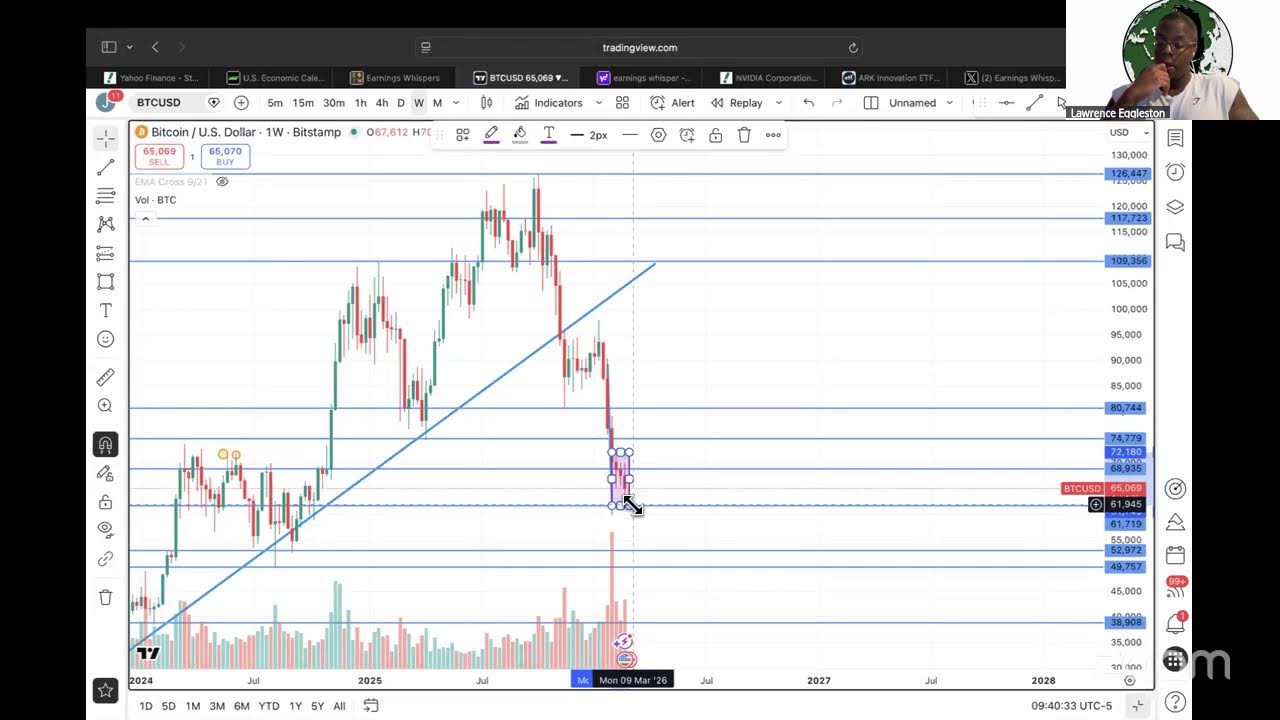This screenshot has height=720, width=1280.
Task: Change the drawing text color
Action: [x=549, y=135]
